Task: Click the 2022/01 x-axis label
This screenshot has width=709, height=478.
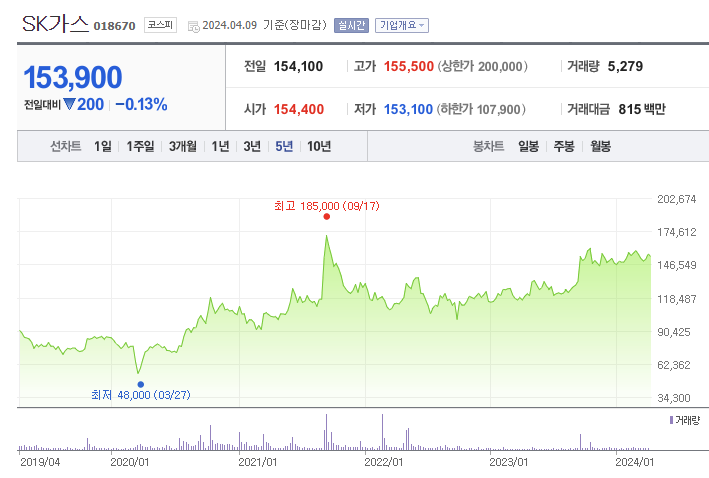Action: pyautogui.click(x=383, y=462)
